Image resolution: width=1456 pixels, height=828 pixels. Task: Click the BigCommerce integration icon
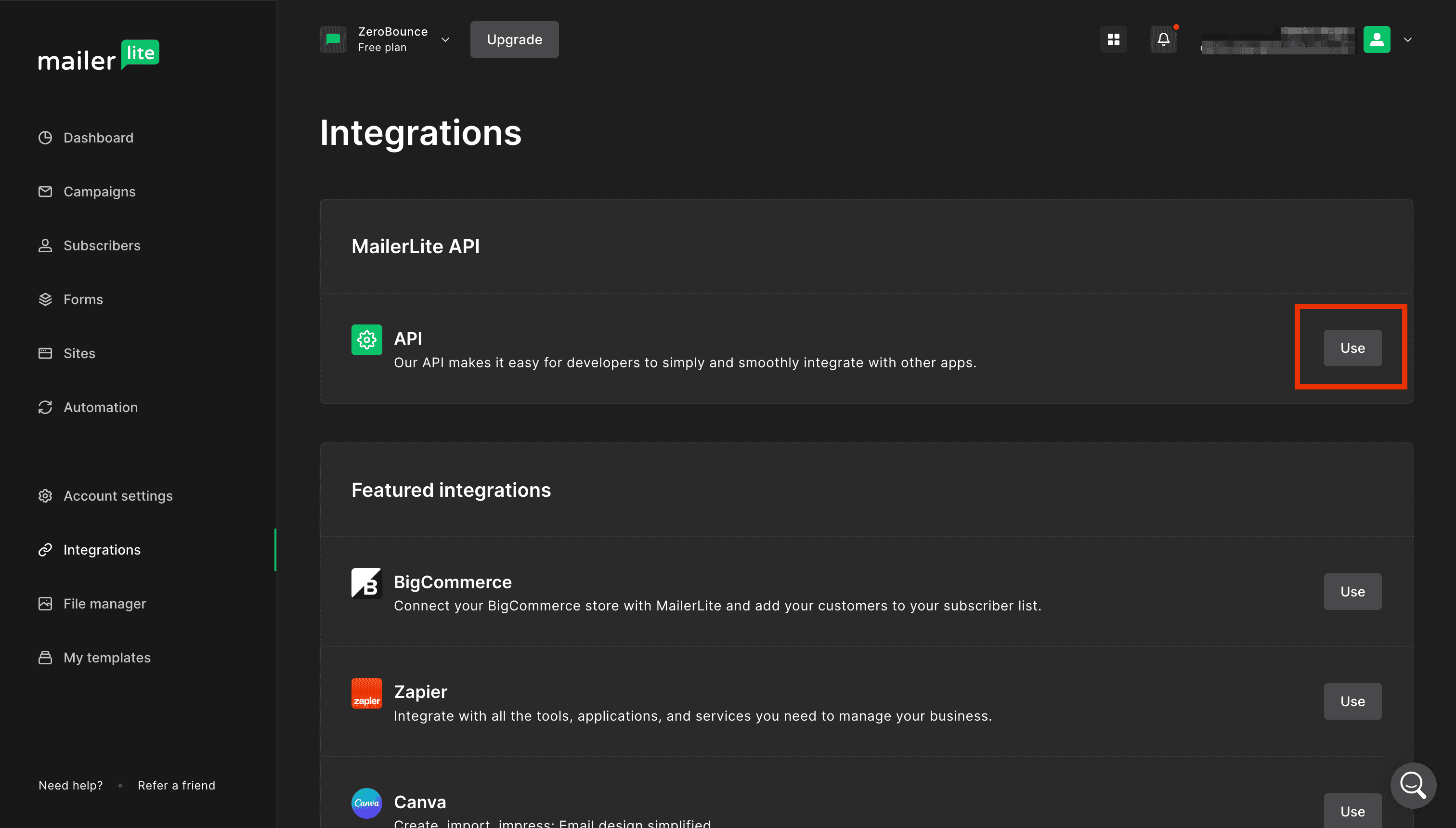click(x=367, y=582)
